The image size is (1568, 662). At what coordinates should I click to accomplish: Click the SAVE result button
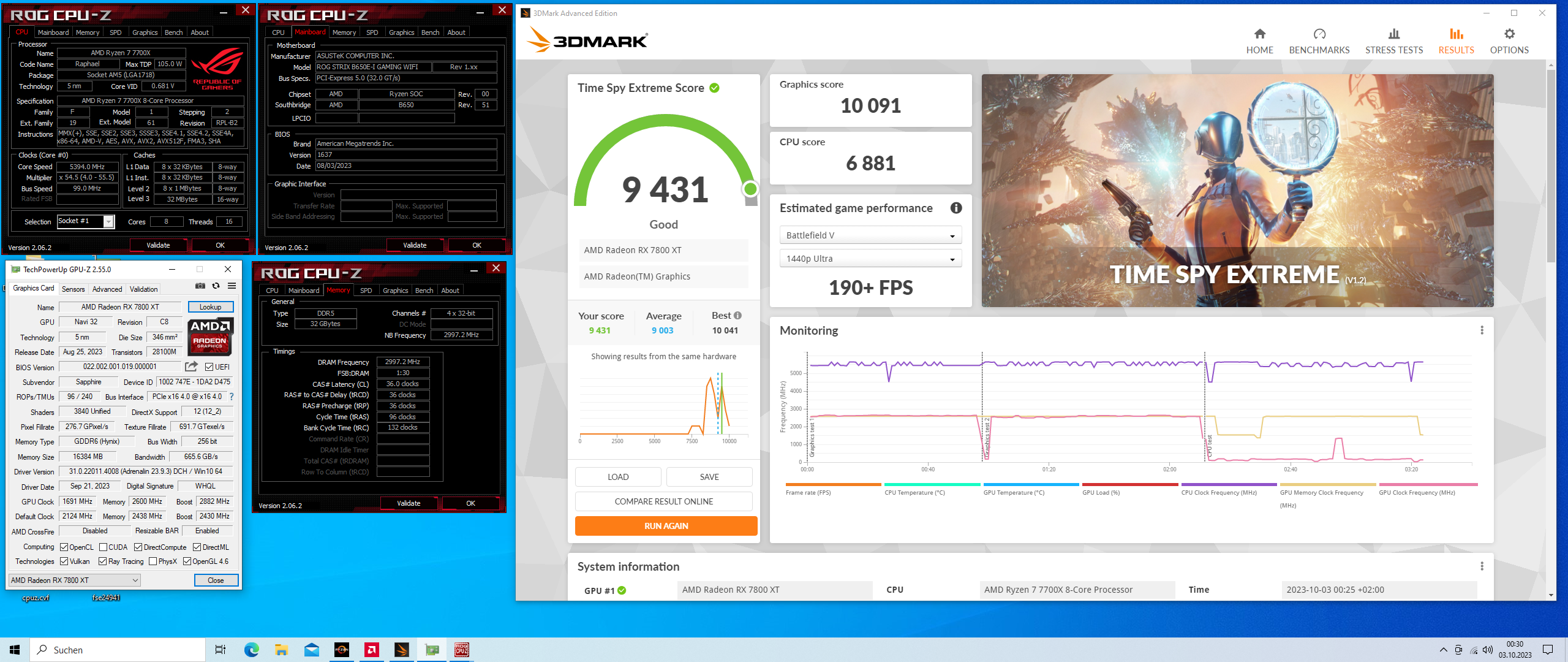709,477
